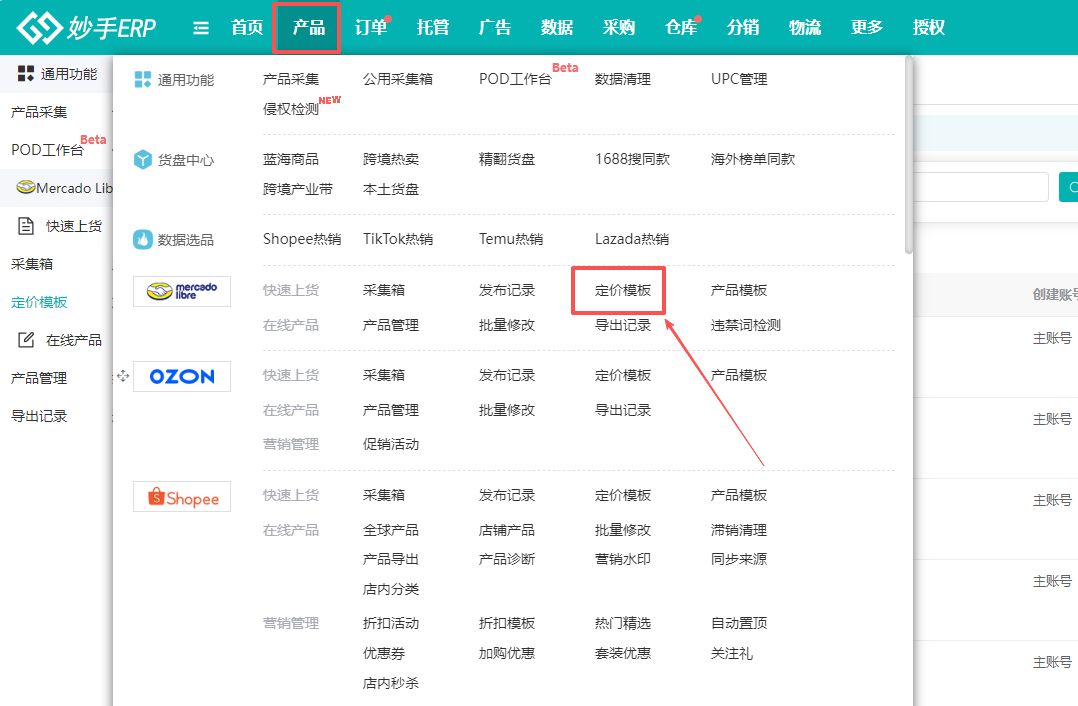Click the OZON platform logo
This screenshot has width=1078, height=706.
point(182,376)
